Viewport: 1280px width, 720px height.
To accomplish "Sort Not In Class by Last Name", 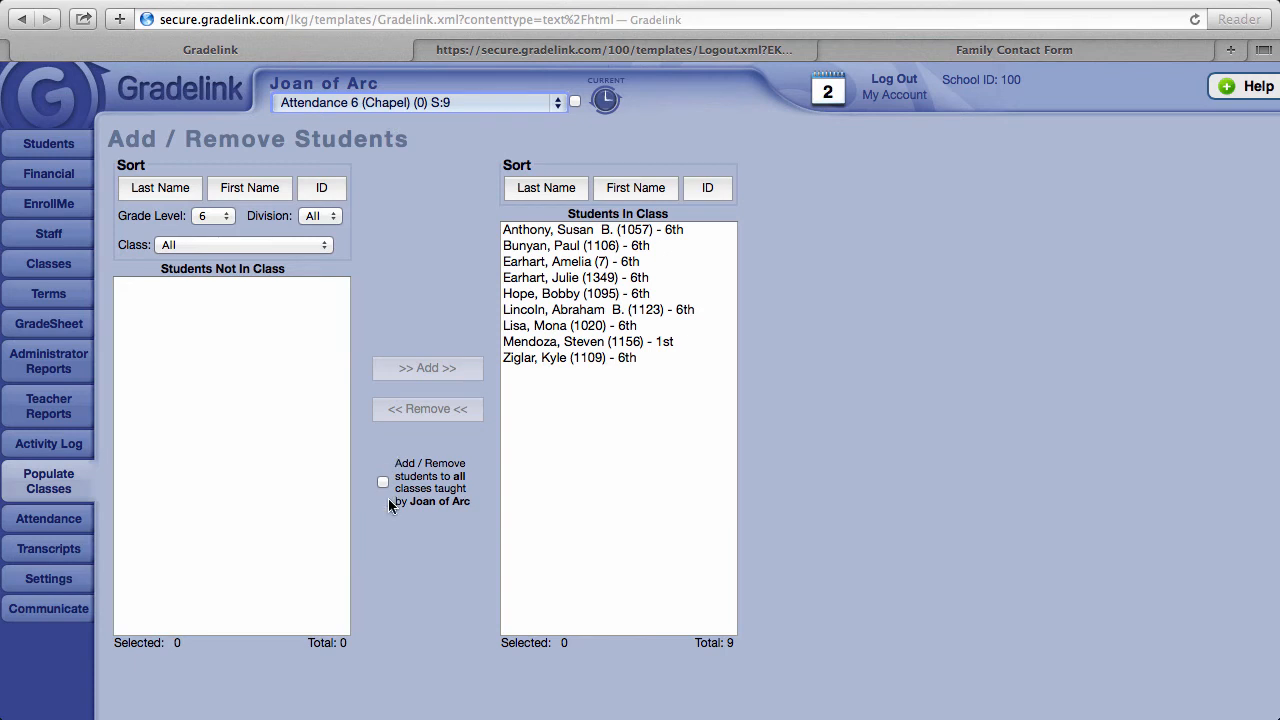I will (x=160, y=188).
